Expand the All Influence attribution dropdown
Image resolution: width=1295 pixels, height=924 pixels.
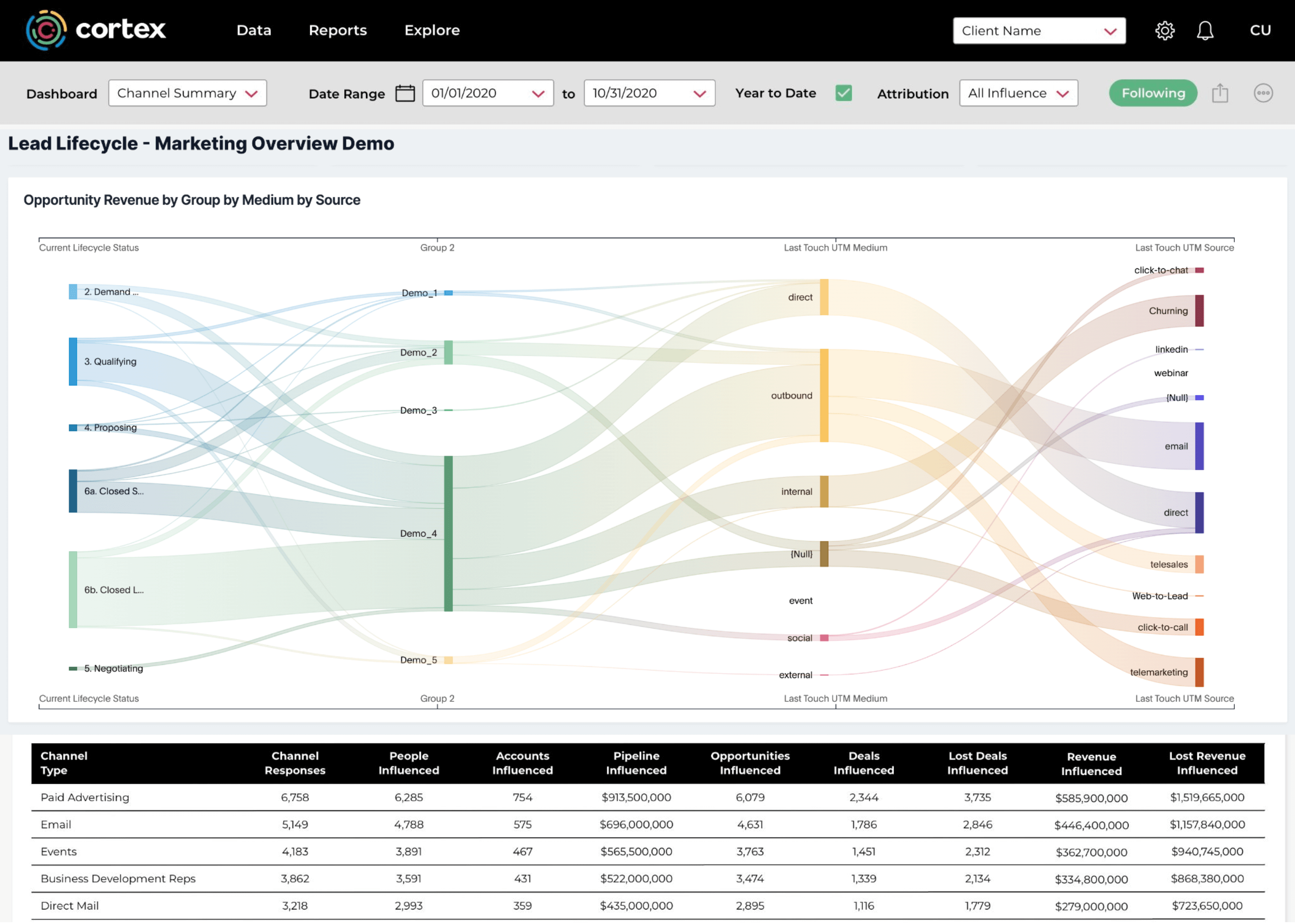tap(1018, 93)
